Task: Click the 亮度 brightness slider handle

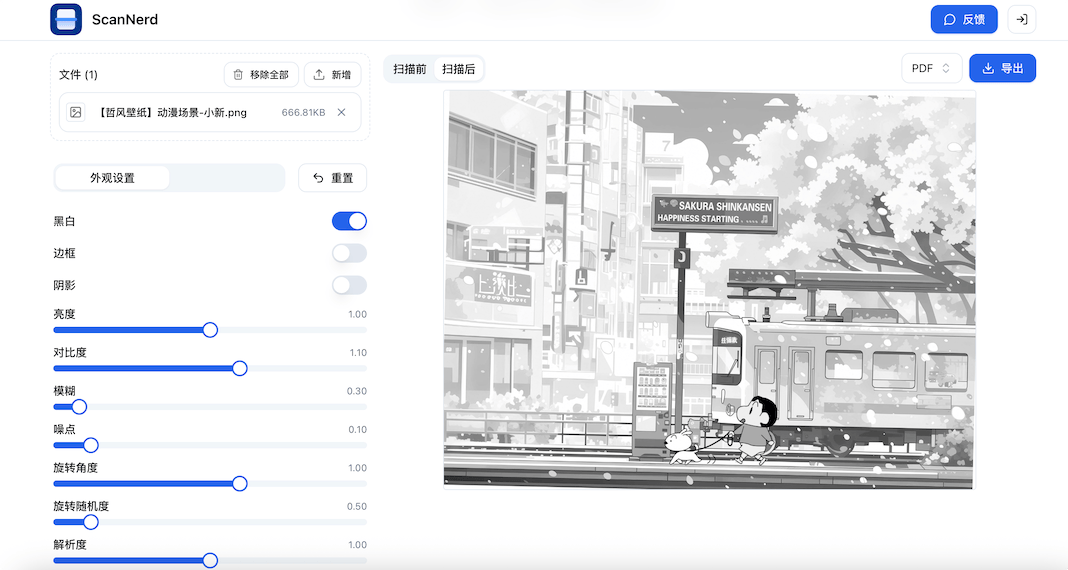Action: pos(210,330)
